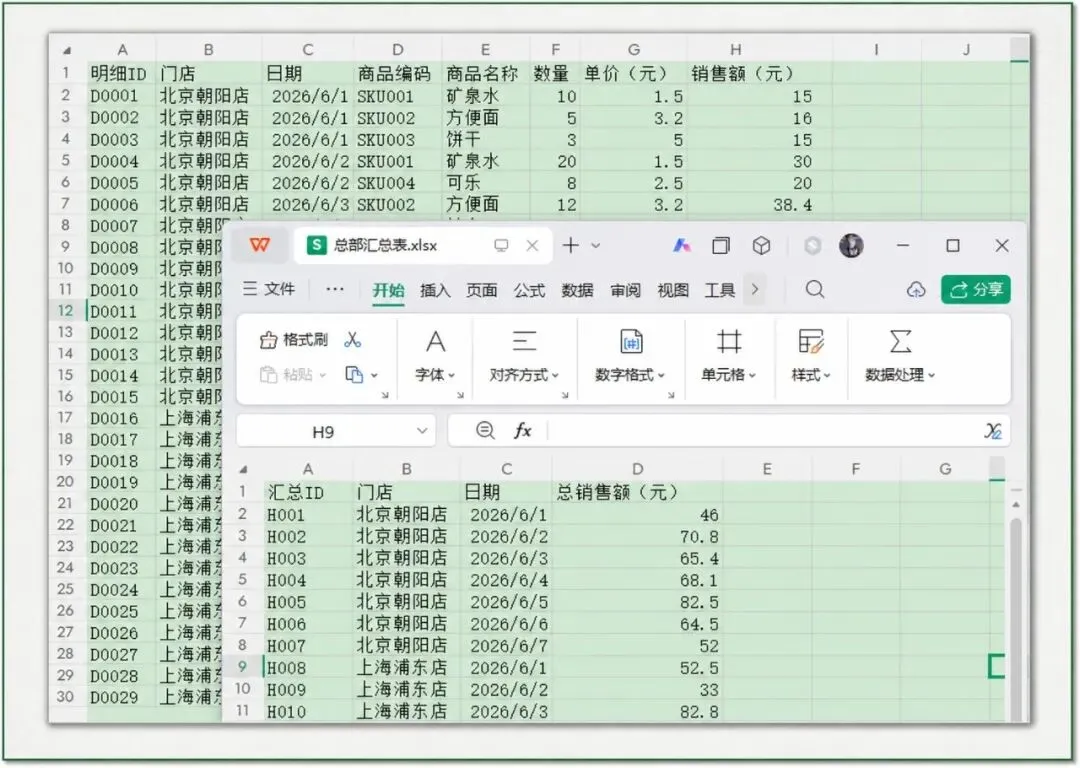This screenshot has width=1080, height=768.
Task: Expand more ribbon tabs chevron
Action: click(755, 290)
